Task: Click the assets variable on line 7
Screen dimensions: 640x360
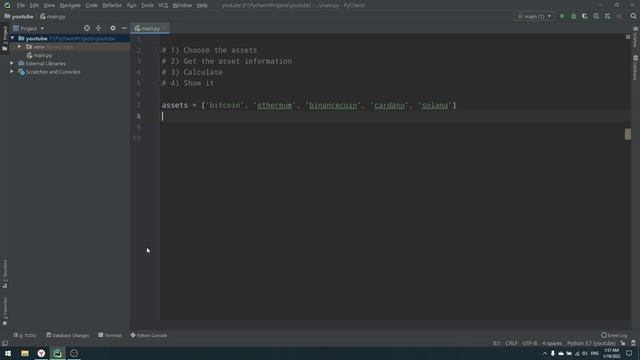Action: 174,105
